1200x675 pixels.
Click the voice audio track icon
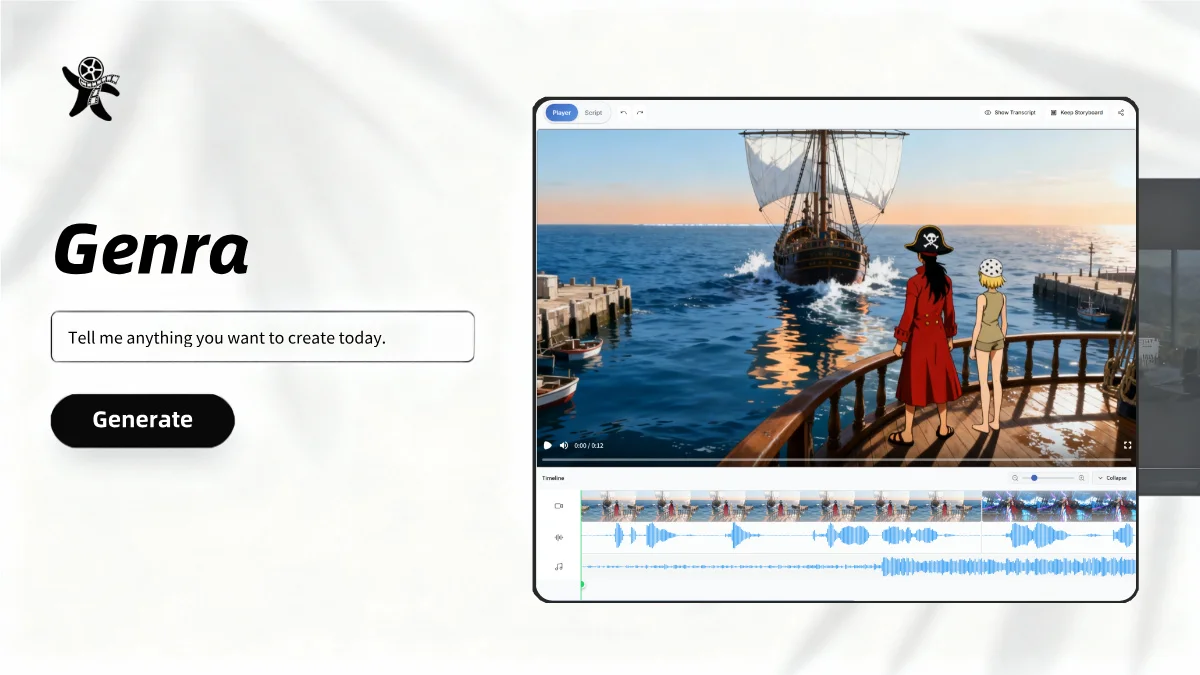pyautogui.click(x=558, y=536)
